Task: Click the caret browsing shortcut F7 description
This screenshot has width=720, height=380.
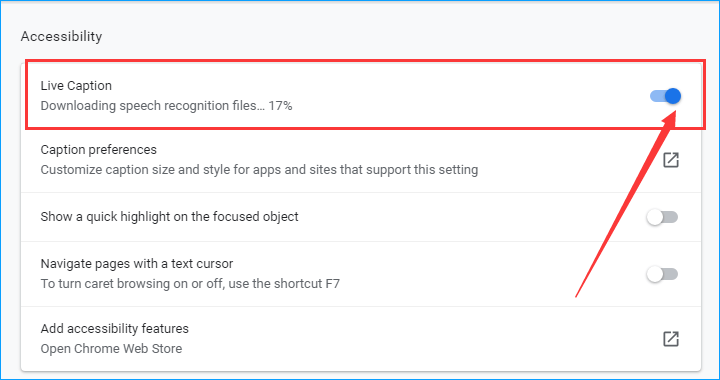Action: click(x=190, y=284)
